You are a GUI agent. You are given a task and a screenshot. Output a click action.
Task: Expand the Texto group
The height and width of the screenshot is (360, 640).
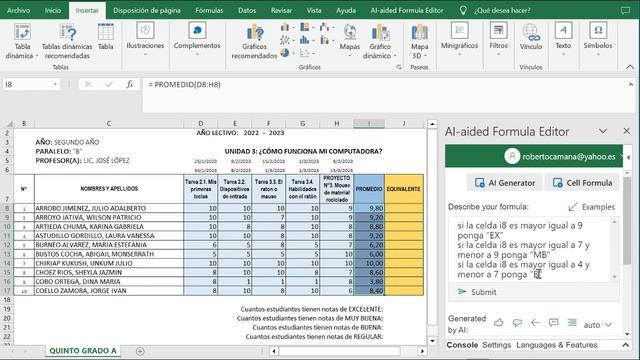click(563, 40)
